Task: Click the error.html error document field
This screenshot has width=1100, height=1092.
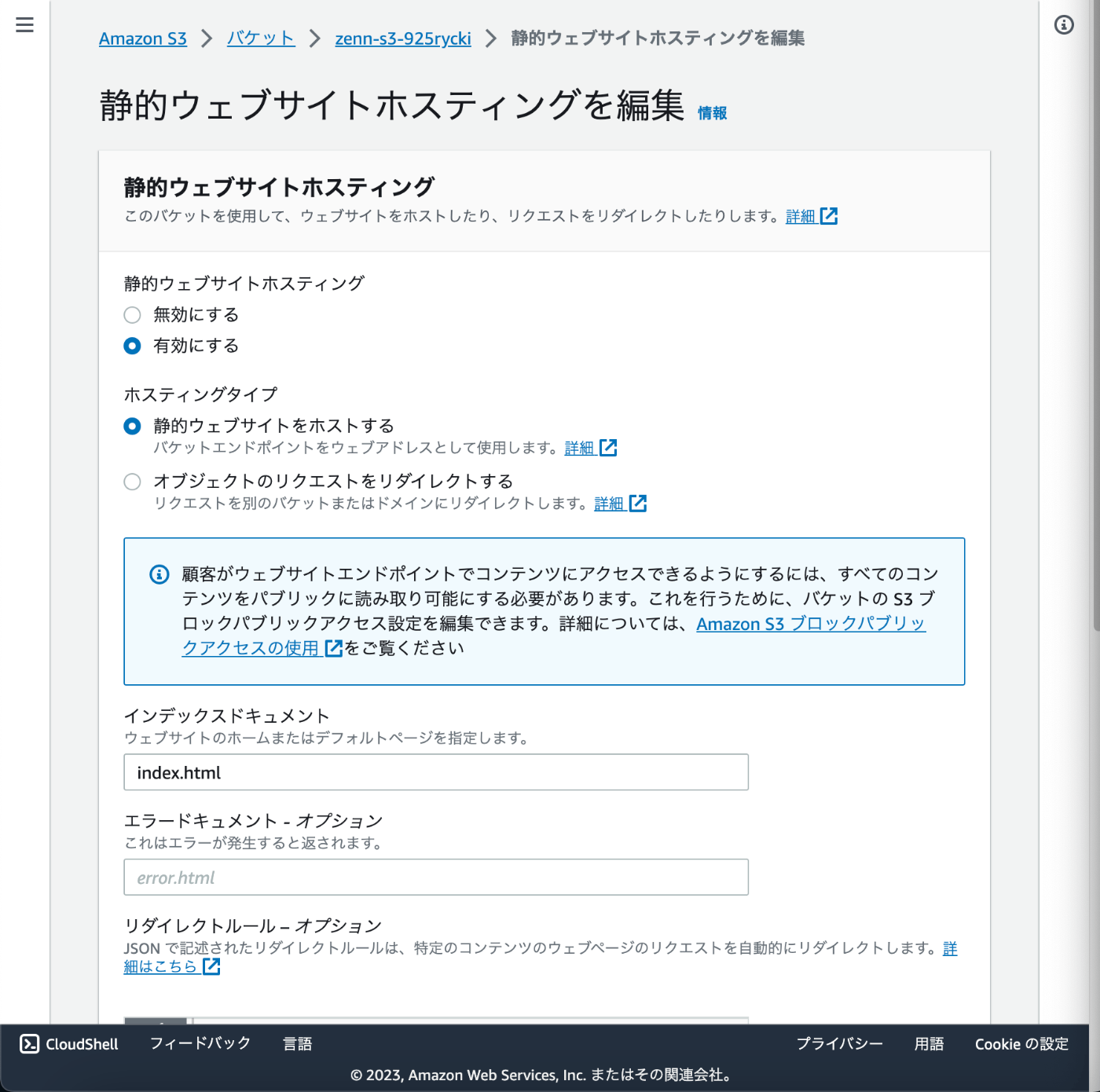Action: click(436, 877)
